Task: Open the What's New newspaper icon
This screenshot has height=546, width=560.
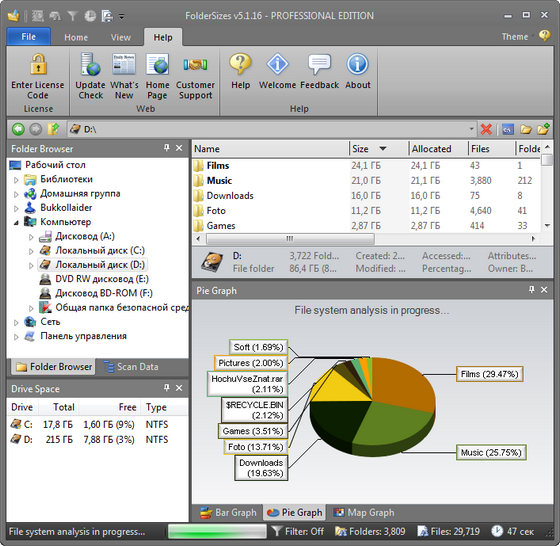Action: pos(124,64)
